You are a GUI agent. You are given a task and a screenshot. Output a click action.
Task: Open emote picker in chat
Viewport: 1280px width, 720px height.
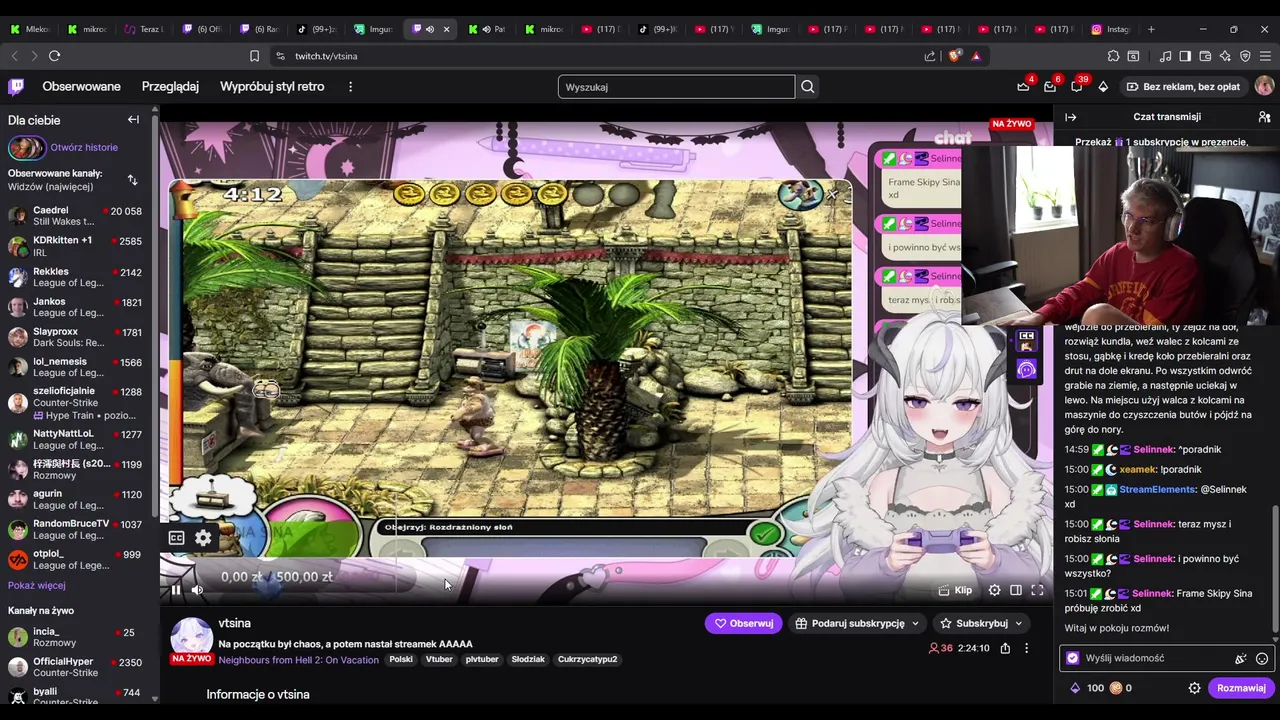click(1262, 658)
